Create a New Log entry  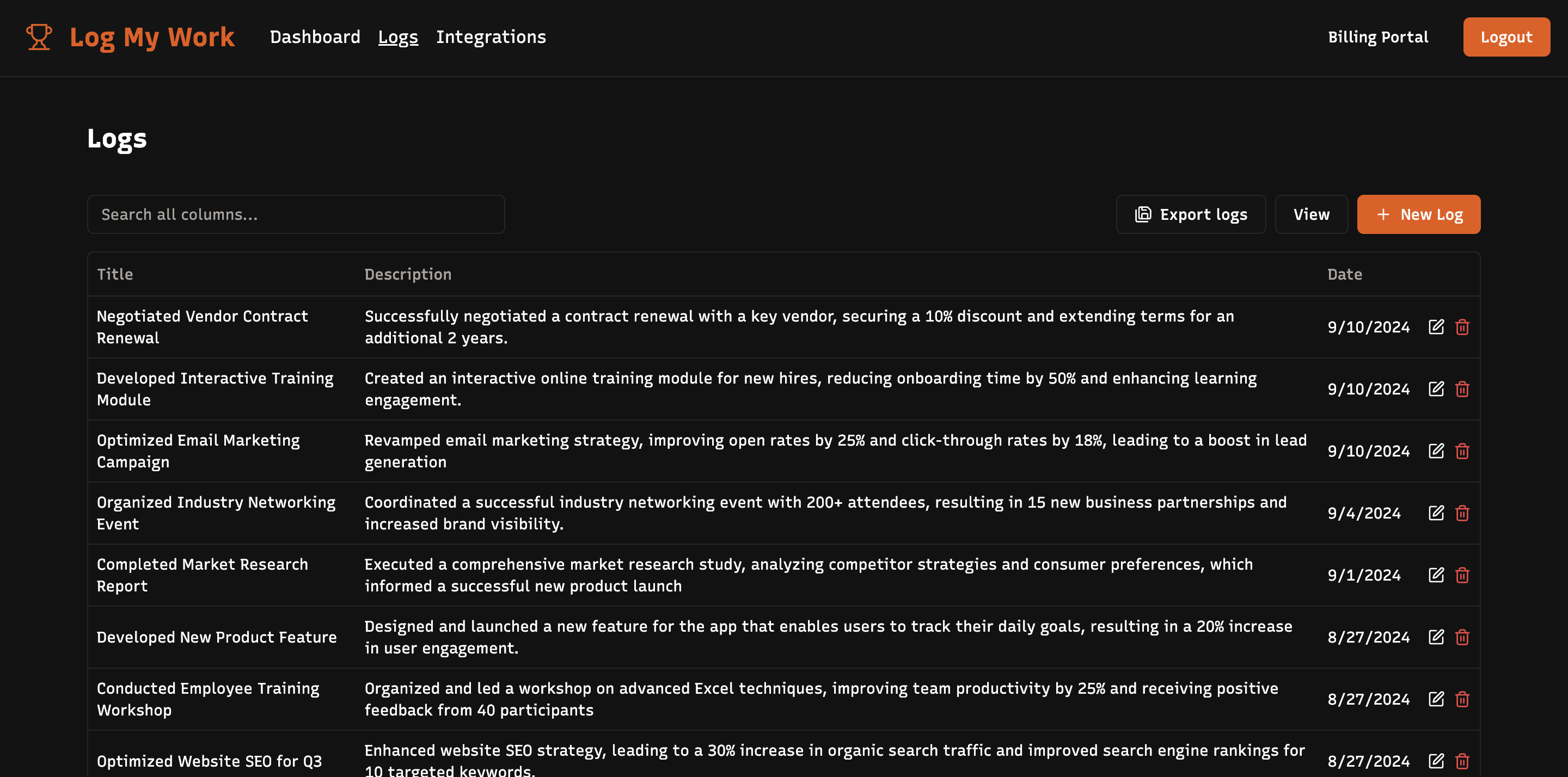1419,214
